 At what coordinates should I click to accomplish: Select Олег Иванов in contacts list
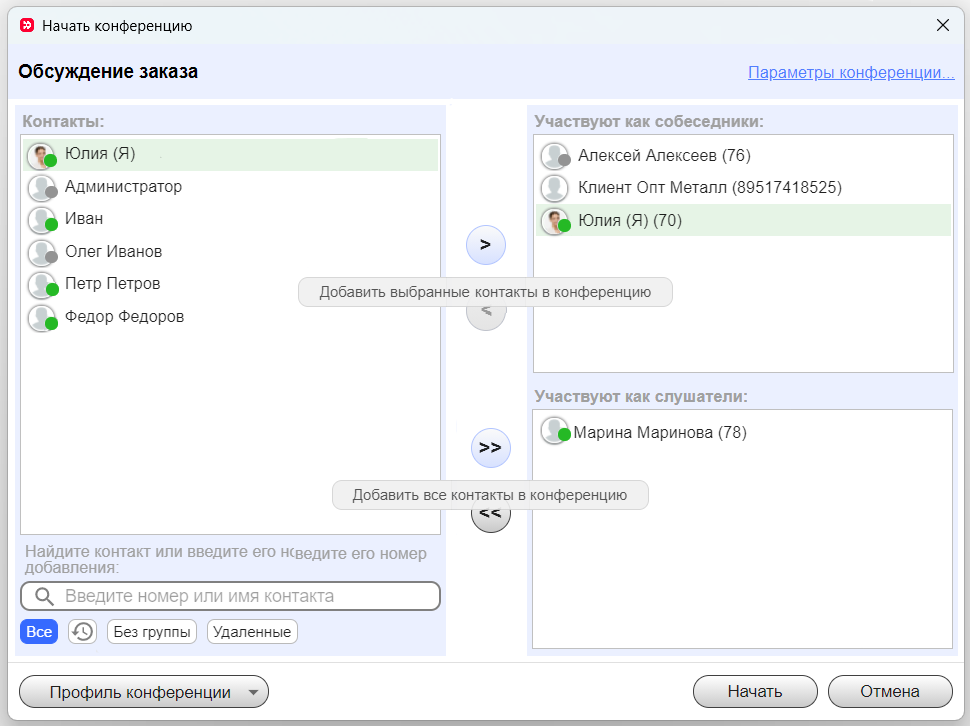(113, 252)
